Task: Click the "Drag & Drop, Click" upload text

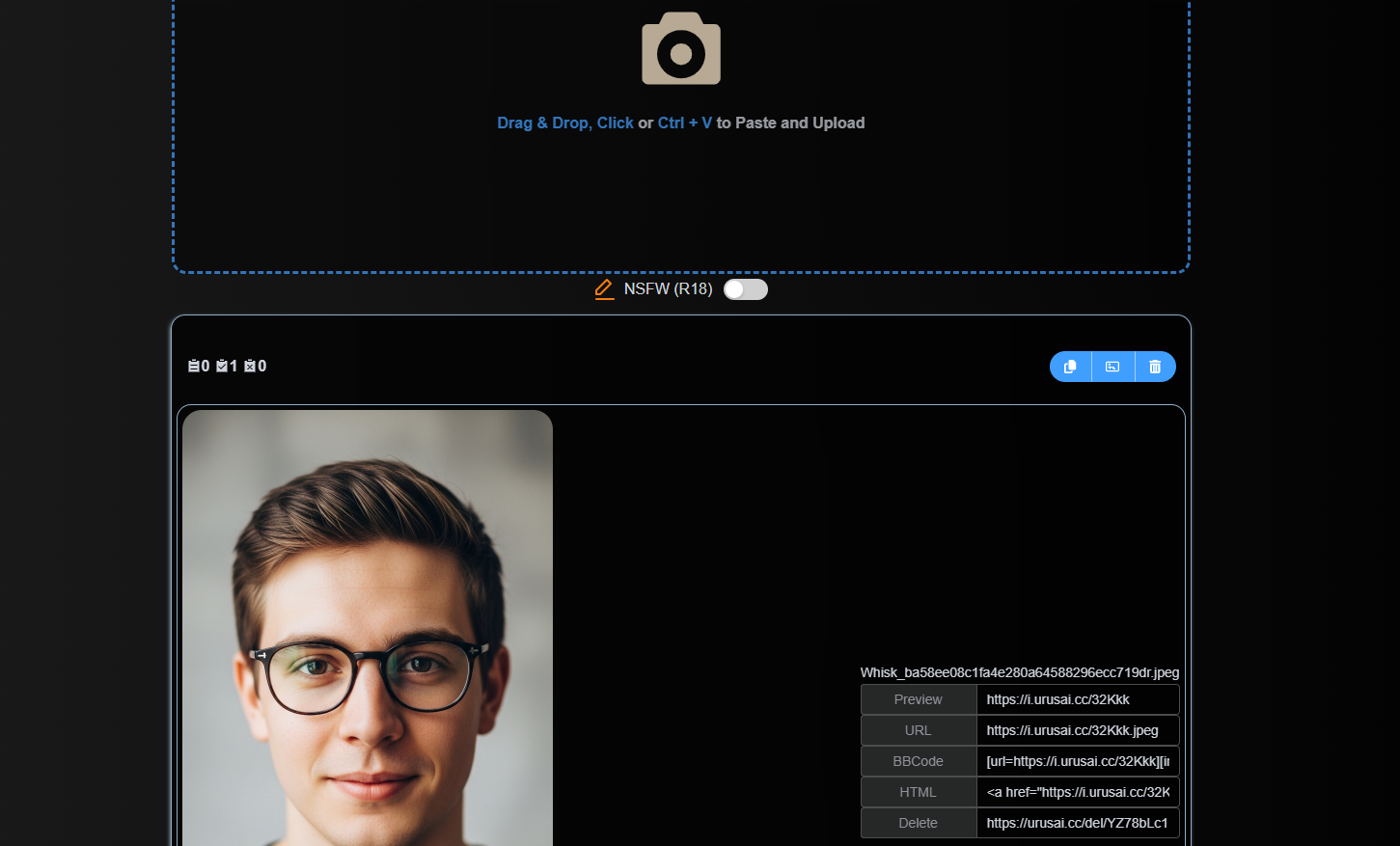Action: (x=565, y=123)
